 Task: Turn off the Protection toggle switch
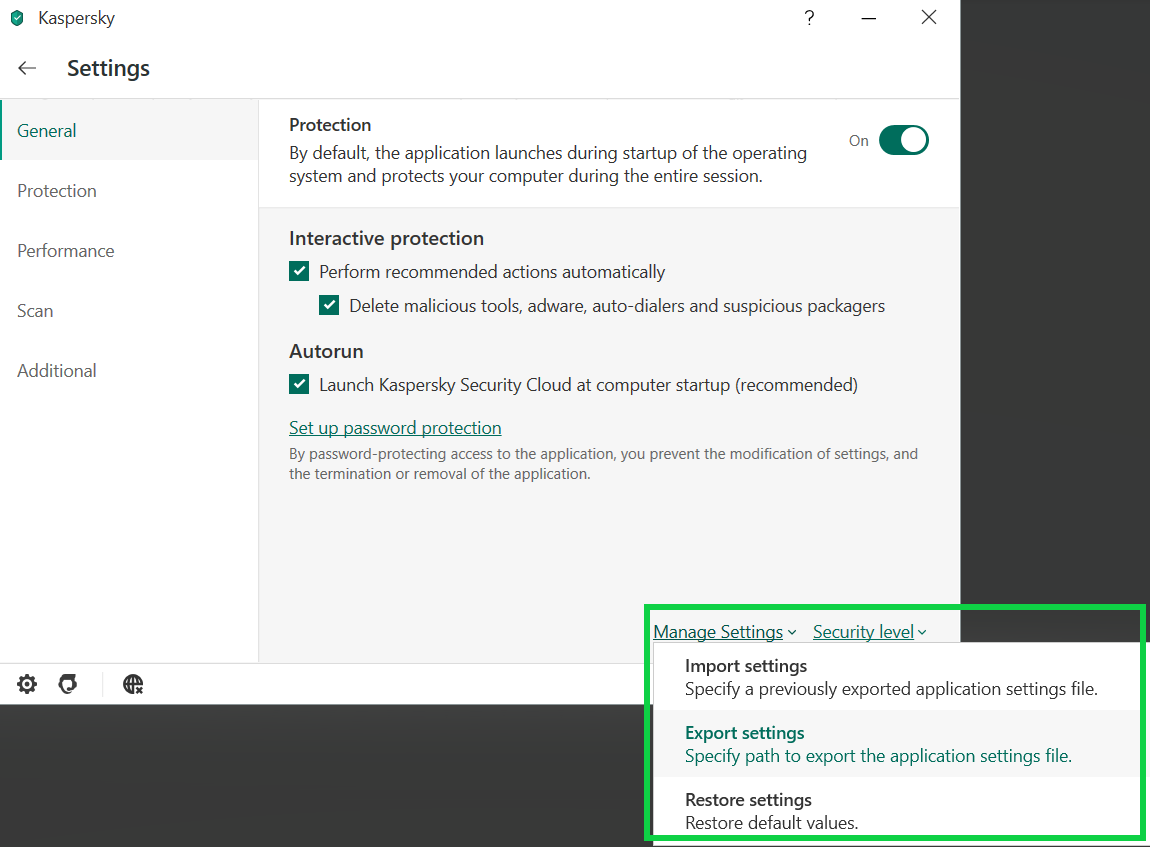pos(903,140)
